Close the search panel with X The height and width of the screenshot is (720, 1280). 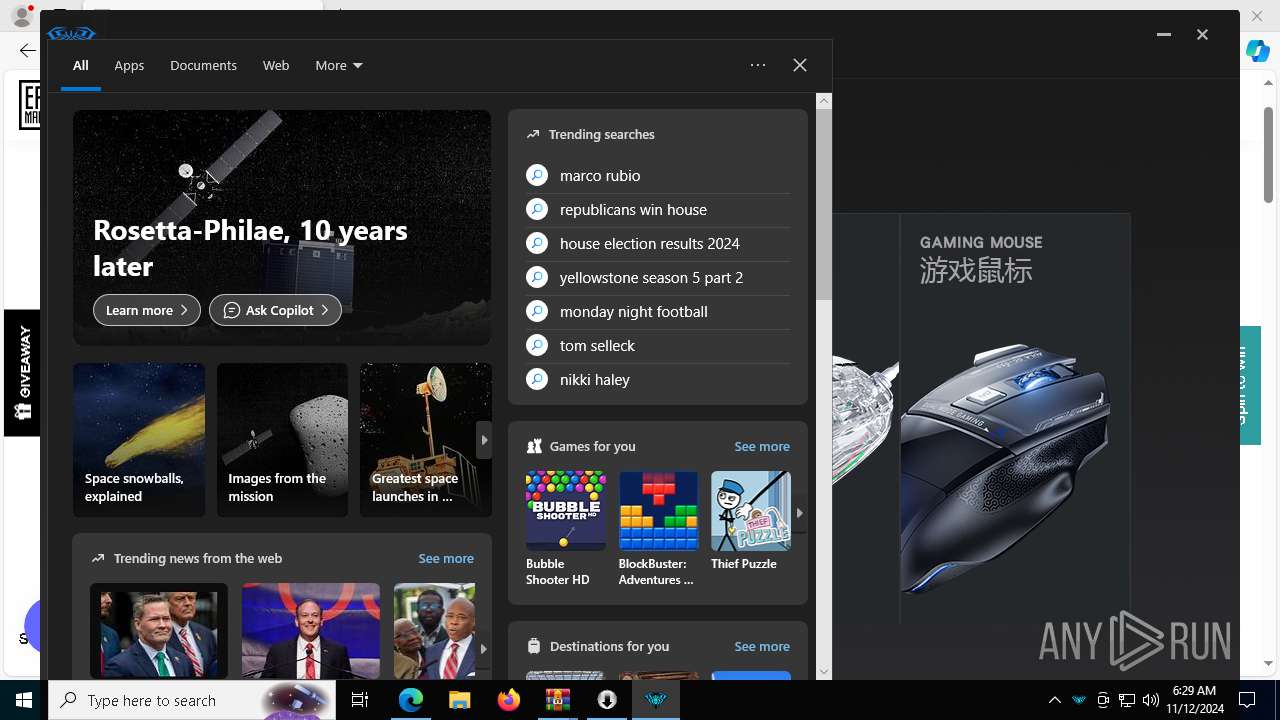(x=800, y=65)
